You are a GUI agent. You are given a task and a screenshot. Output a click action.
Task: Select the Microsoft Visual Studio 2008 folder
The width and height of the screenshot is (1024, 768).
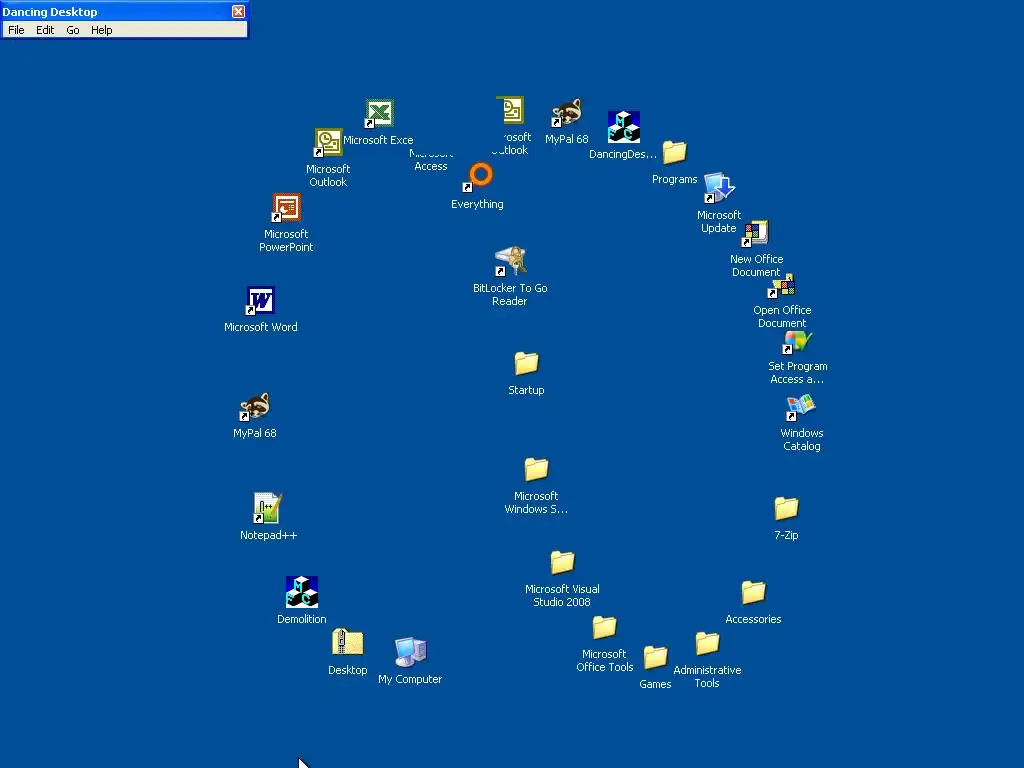point(562,562)
